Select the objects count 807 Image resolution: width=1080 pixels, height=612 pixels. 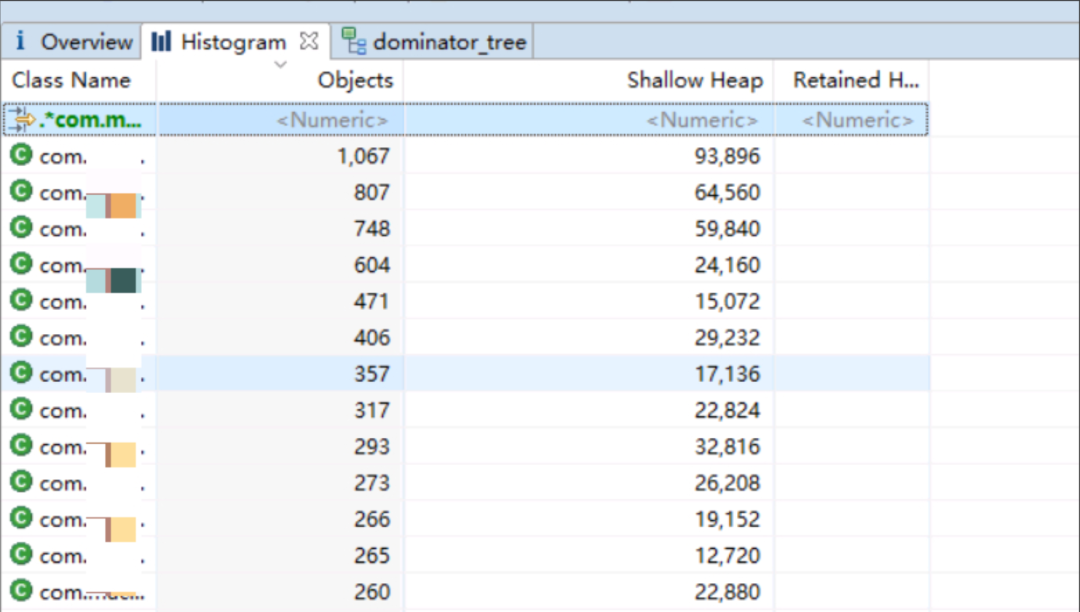pyautogui.click(x=372, y=192)
